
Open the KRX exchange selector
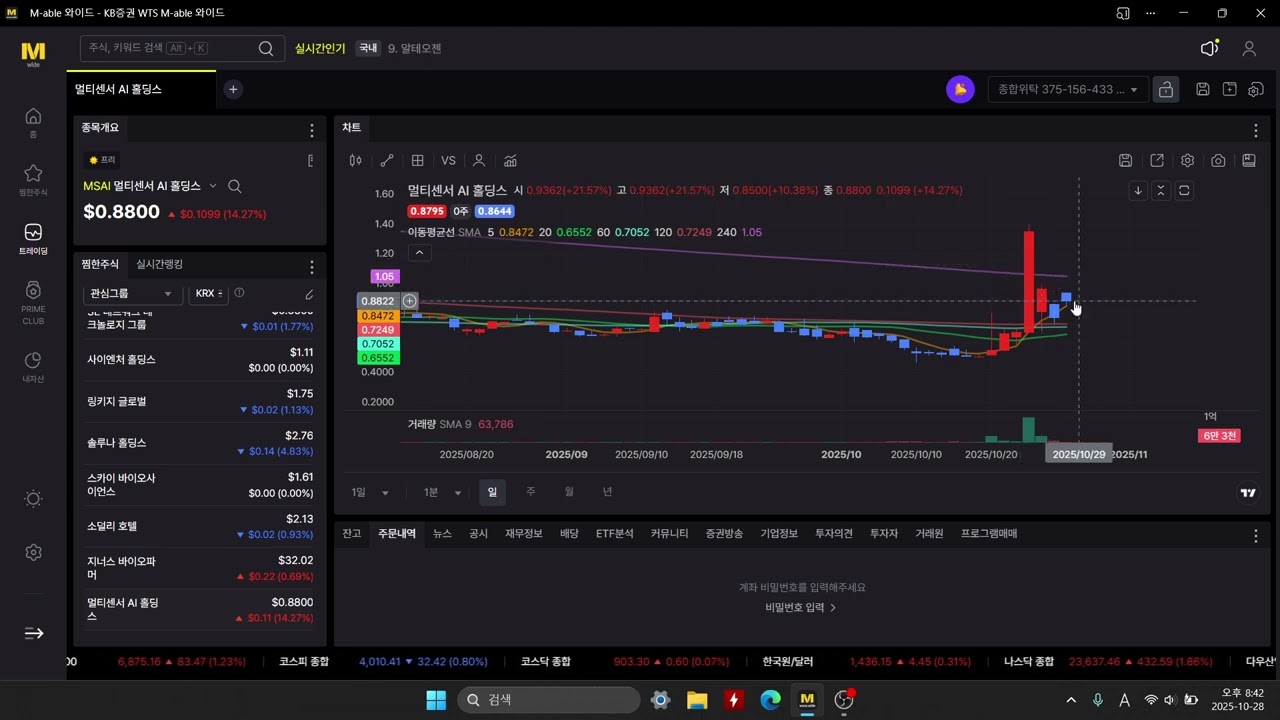[208, 294]
